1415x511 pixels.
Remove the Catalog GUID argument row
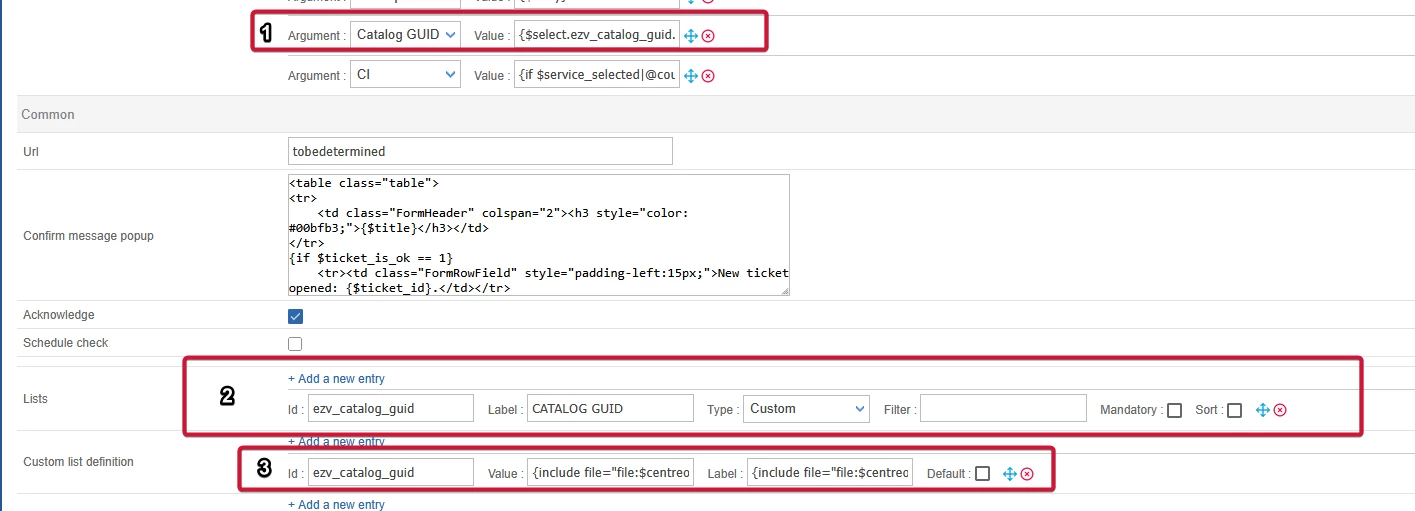pyautogui.click(x=708, y=35)
